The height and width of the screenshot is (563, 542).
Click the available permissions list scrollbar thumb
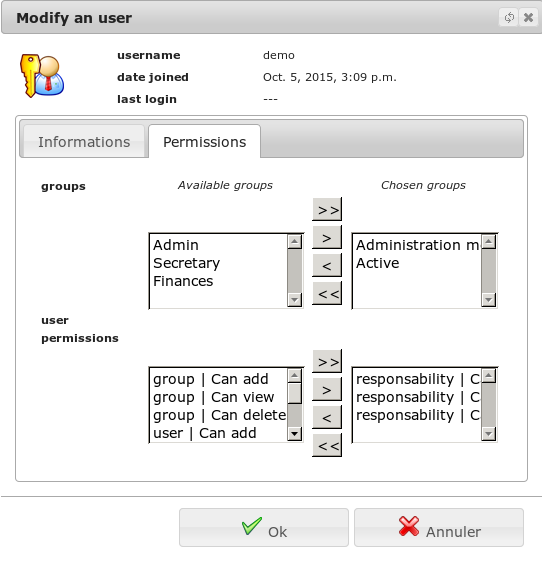point(295,393)
